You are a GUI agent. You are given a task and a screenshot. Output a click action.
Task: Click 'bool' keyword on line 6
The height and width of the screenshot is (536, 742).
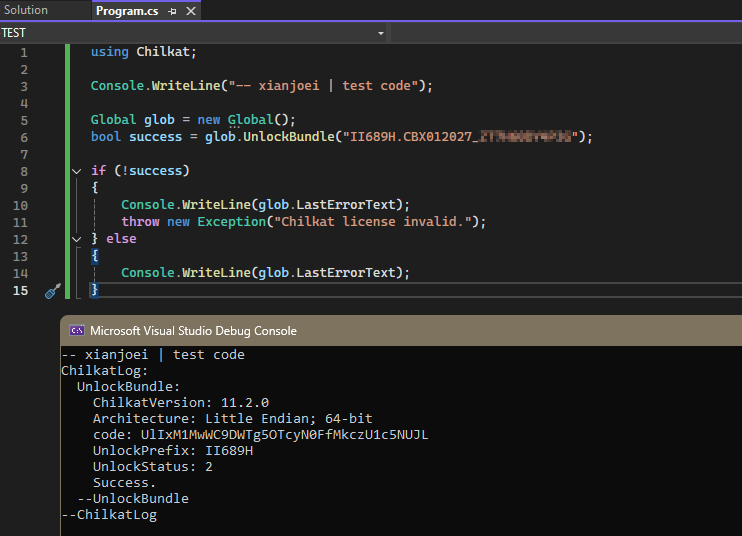[x=106, y=137]
